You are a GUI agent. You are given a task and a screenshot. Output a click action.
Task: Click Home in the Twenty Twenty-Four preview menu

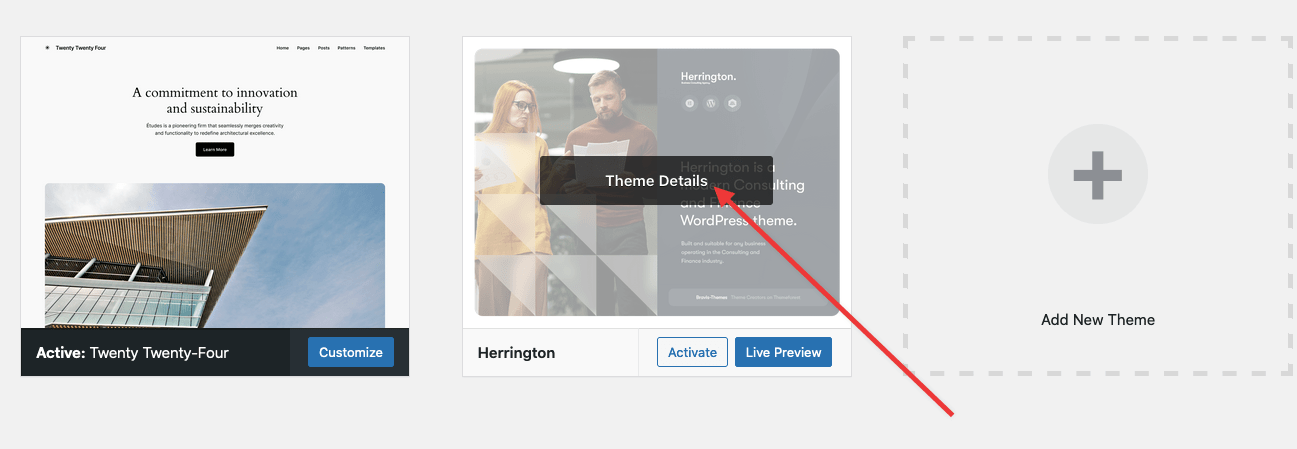pyautogui.click(x=283, y=48)
